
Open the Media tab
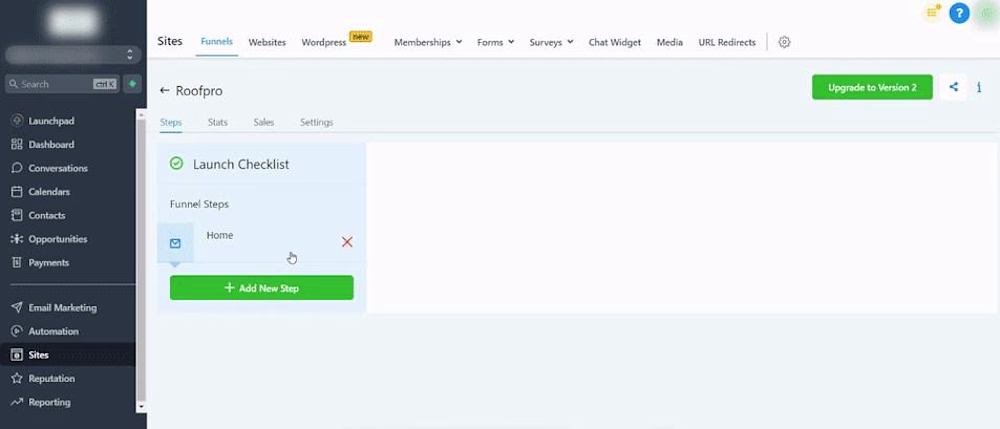click(x=670, y=42)
